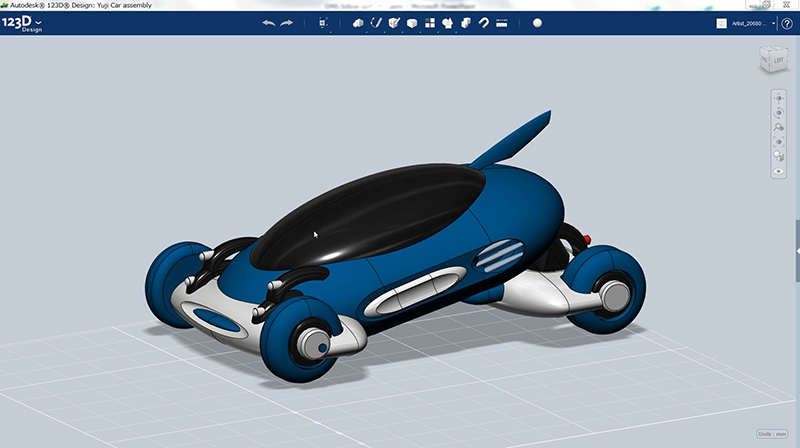The image size is (800, 448).
Task: Select the Pattern grid tool
Action: (430, 23)
